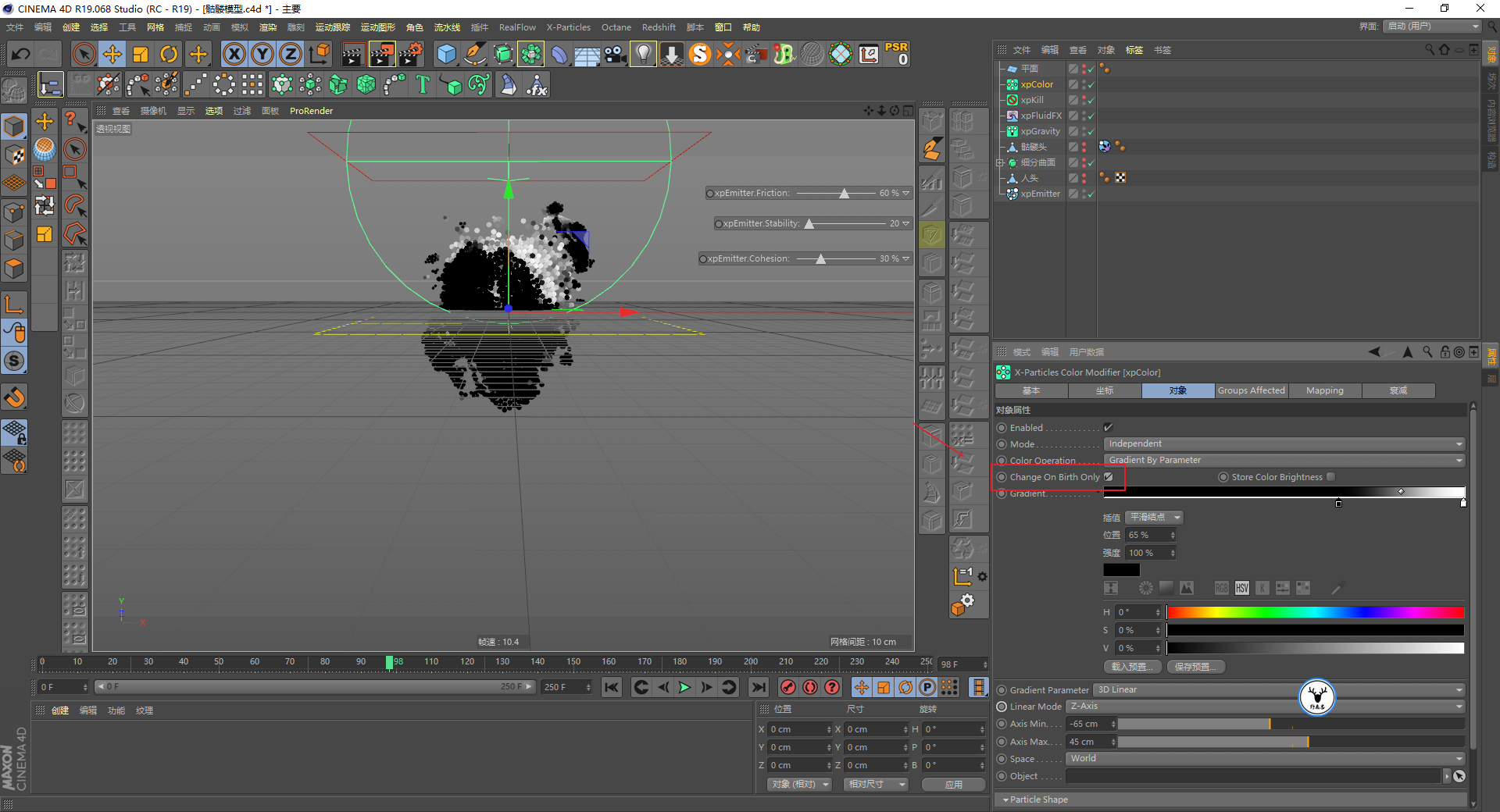The image size is (1500, 812).
Task: Open the Space dropdown showing World
Action: click(1266, 759)
